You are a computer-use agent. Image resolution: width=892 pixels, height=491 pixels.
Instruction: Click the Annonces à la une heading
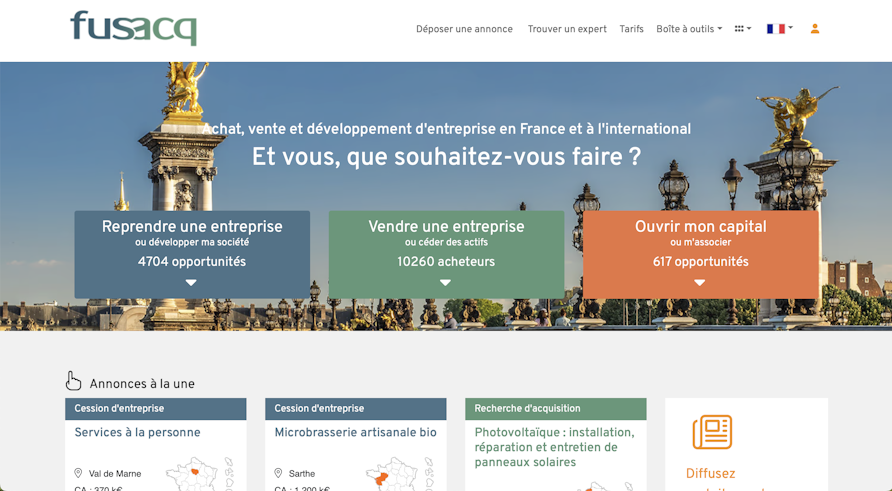click(142, 384)
